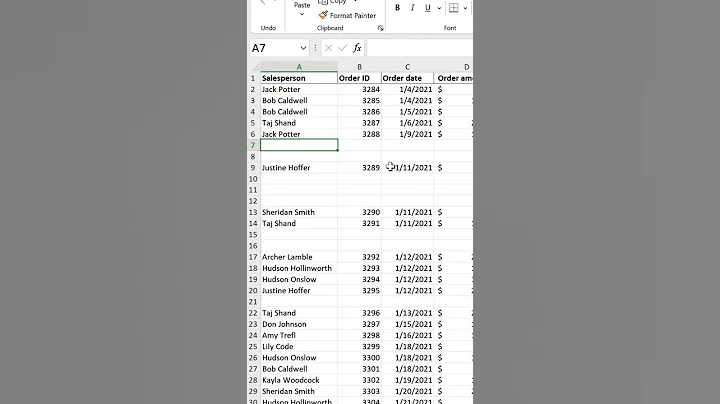
Task: Click the Insert Function fx icon
Action: [x=357, y=48]
